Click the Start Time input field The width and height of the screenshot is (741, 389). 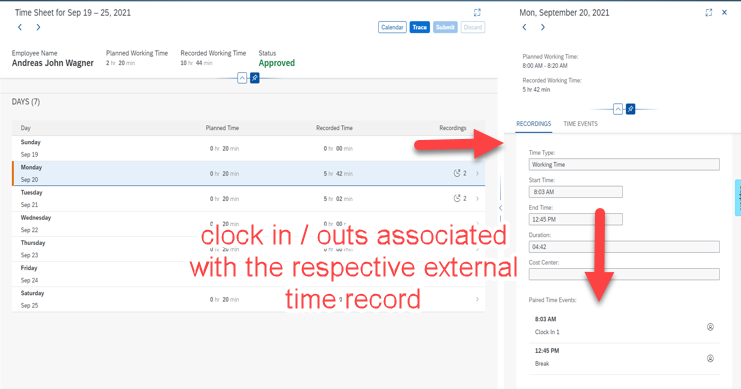coord(576,192)
